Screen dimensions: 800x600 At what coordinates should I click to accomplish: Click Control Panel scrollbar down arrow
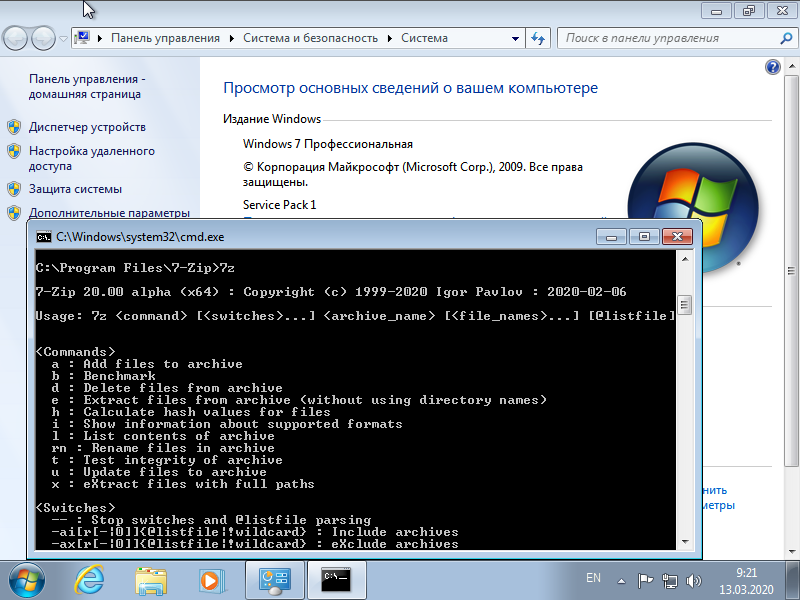791,551
